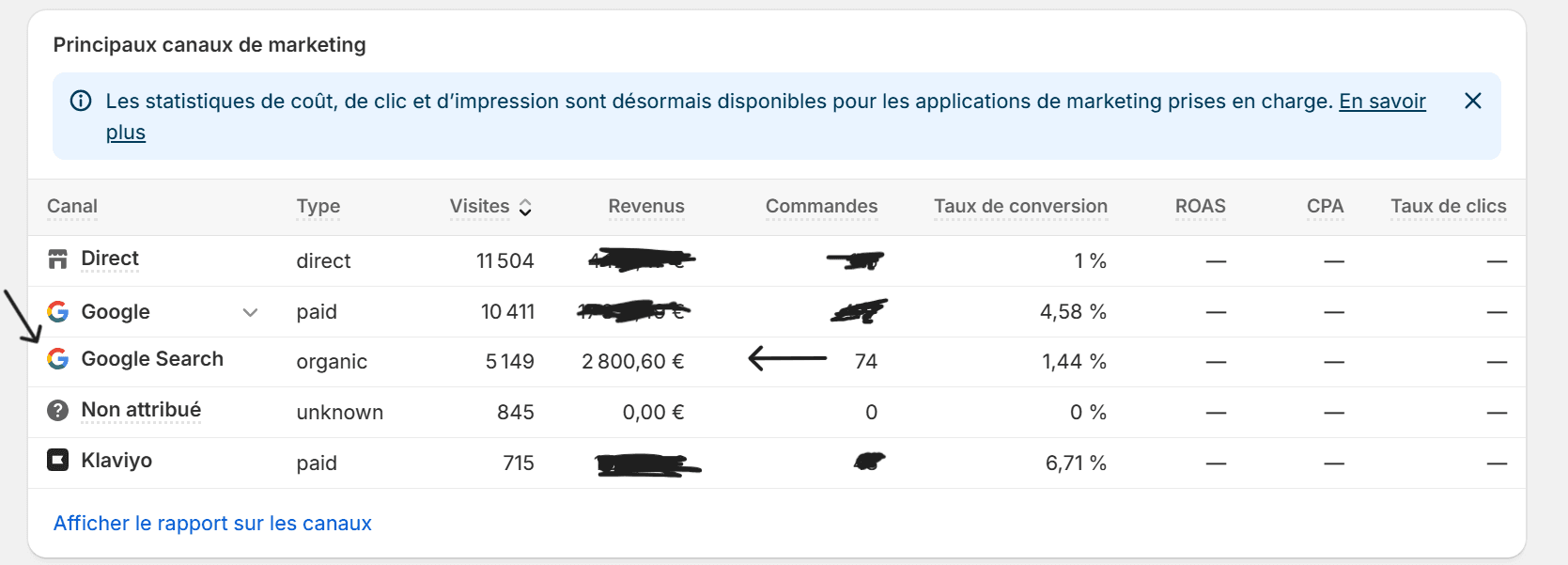Image resolution: width=1568 pixels, height=565 pixels.
Task: Click the 74 orders value
Action: [x=866, y=362]
